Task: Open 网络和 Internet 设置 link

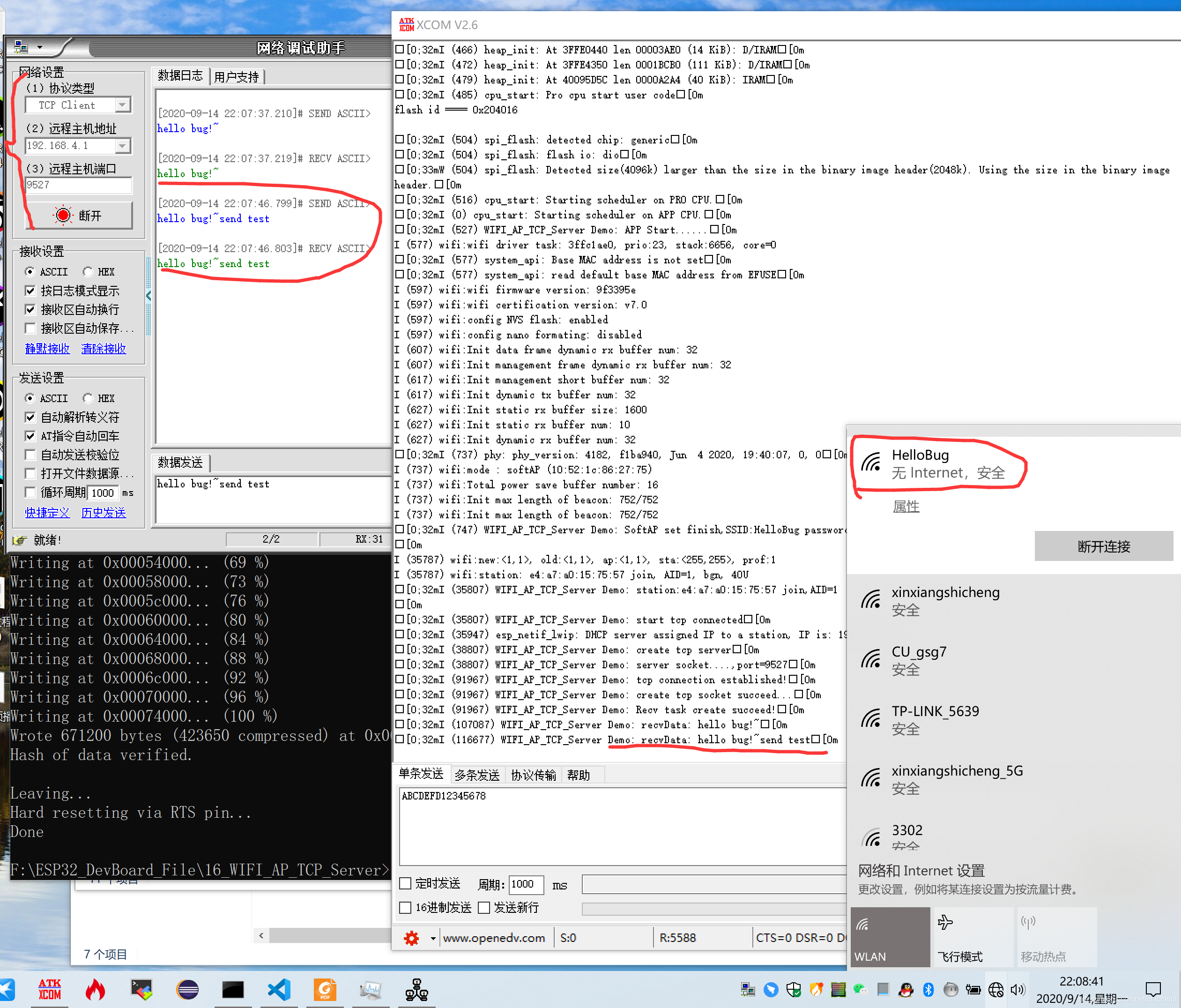Action: [x=921, y=871]
